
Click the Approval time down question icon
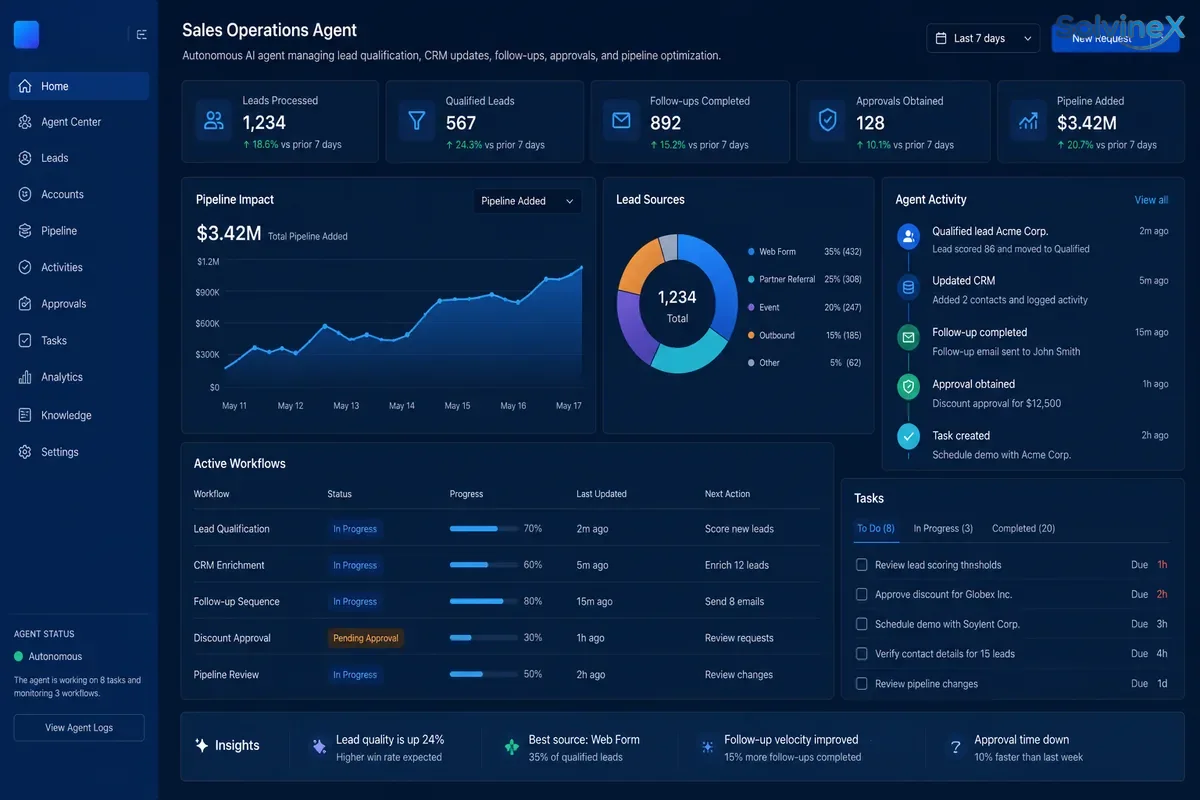955,747
